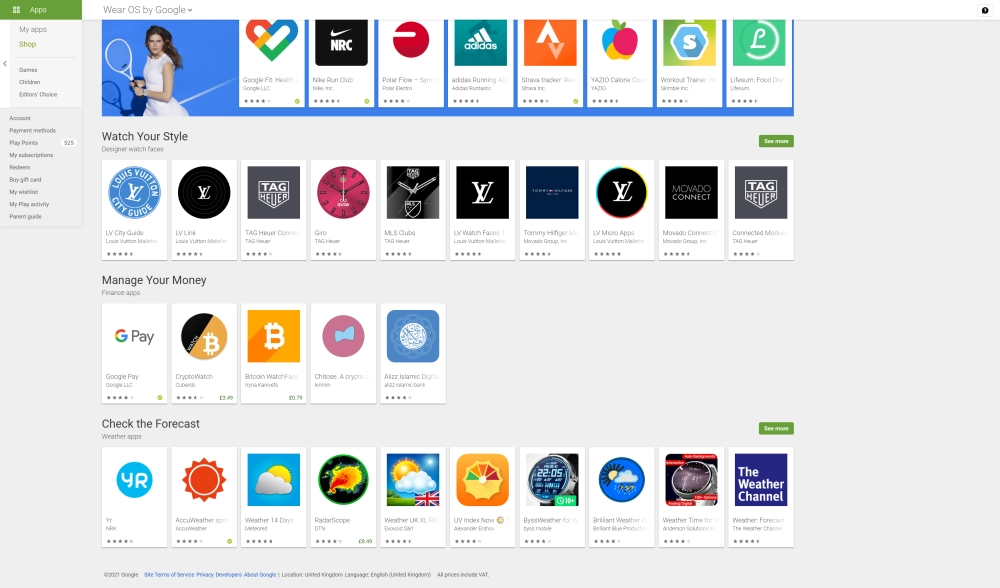Open Payment methods

[33, 130]
